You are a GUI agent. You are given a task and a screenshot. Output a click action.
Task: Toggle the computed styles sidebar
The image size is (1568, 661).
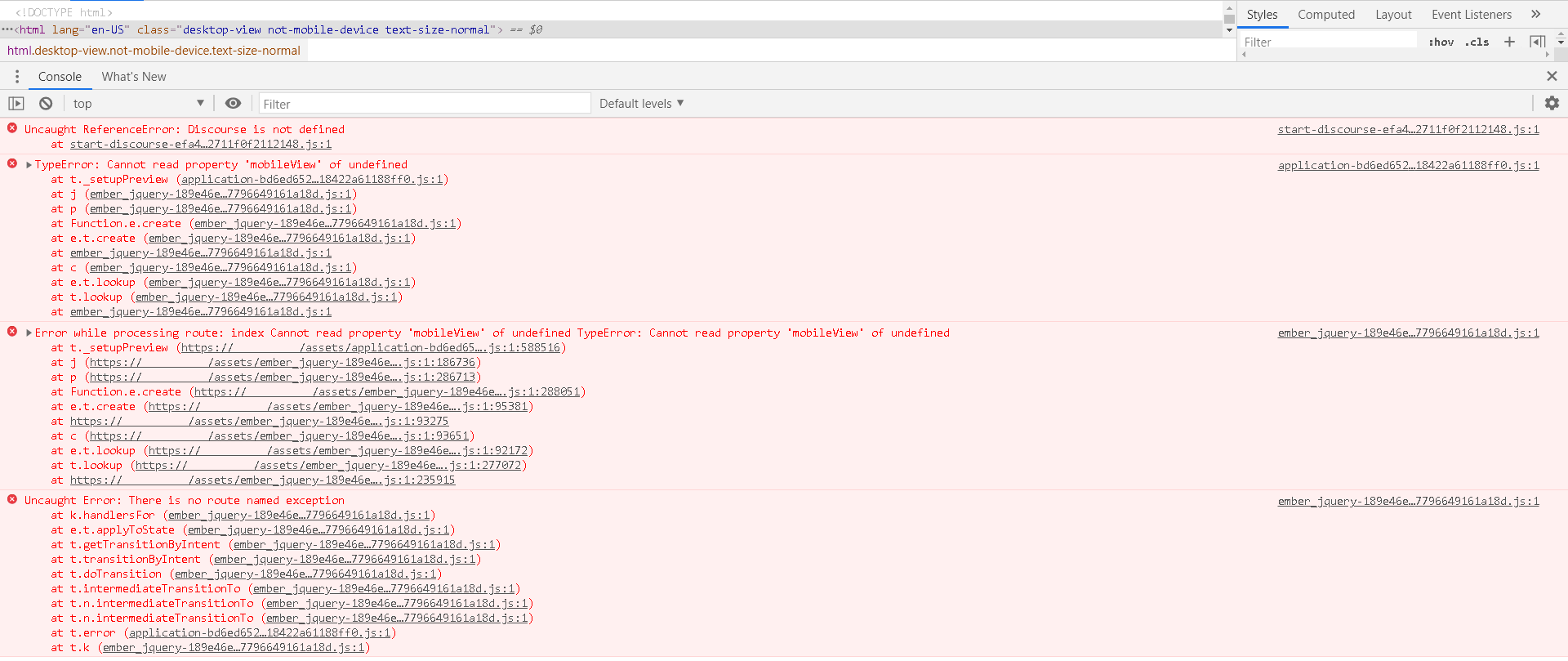[1538, 42]
